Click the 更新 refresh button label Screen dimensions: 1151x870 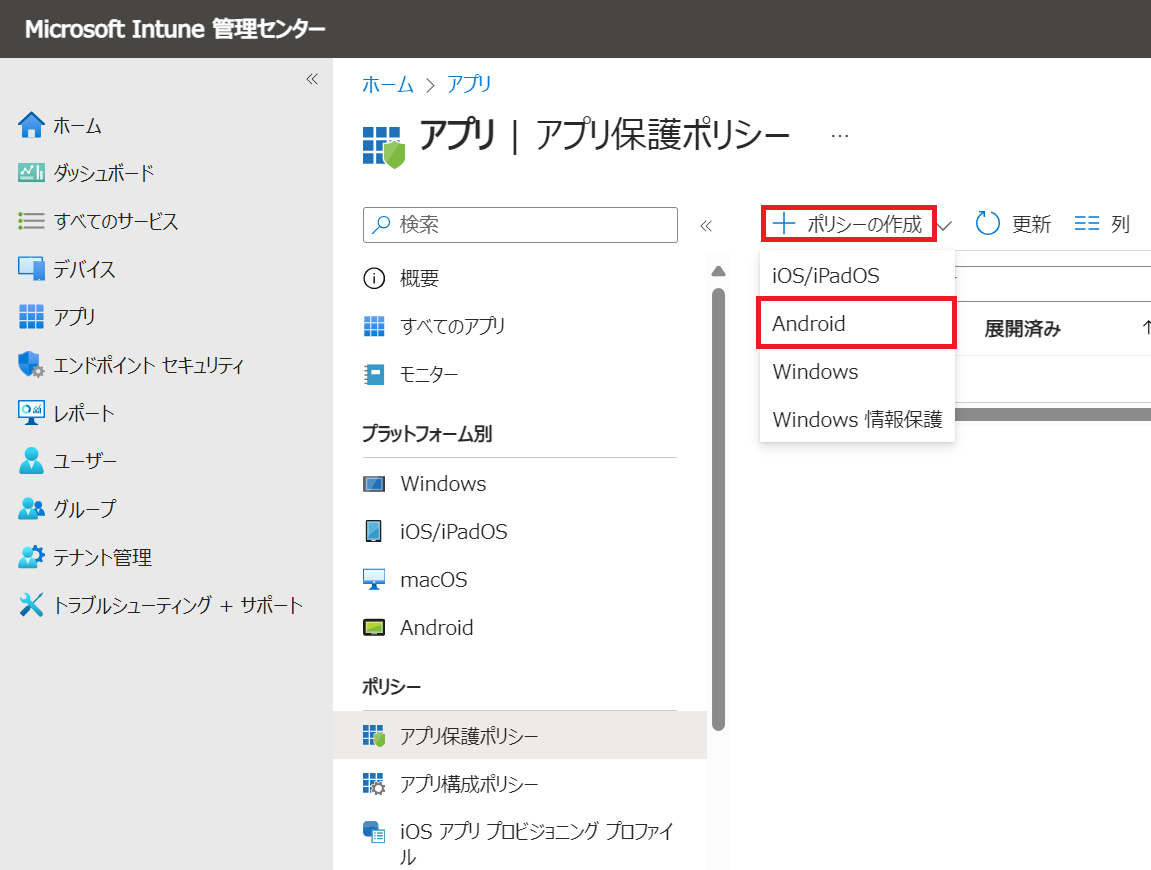[x=1031, y=224]
